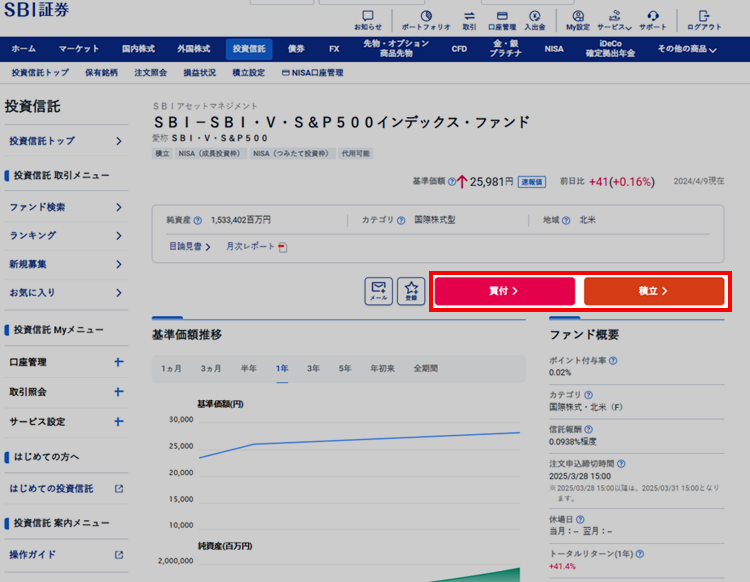Viewport: 750px width, 582px height.
Task: Click help icon beside カテゴリ in info box
Action: (401, 220)
